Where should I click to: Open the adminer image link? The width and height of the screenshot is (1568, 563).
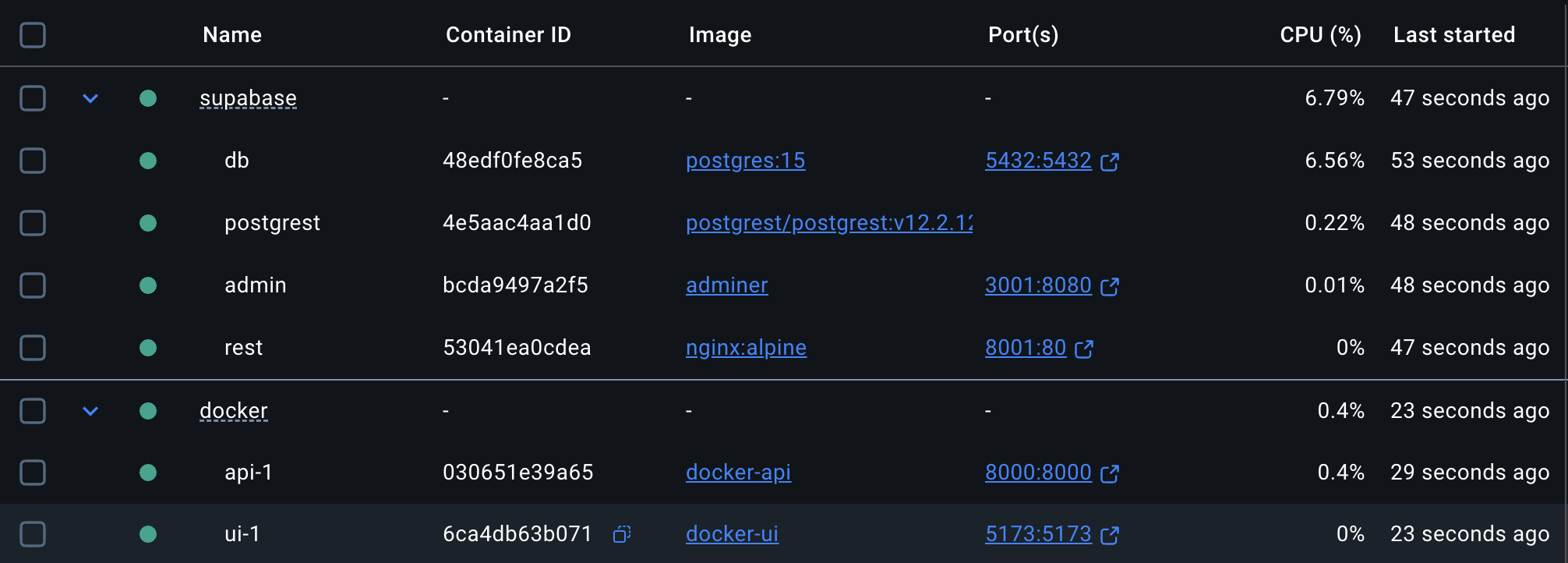click(x=727, y=285)
